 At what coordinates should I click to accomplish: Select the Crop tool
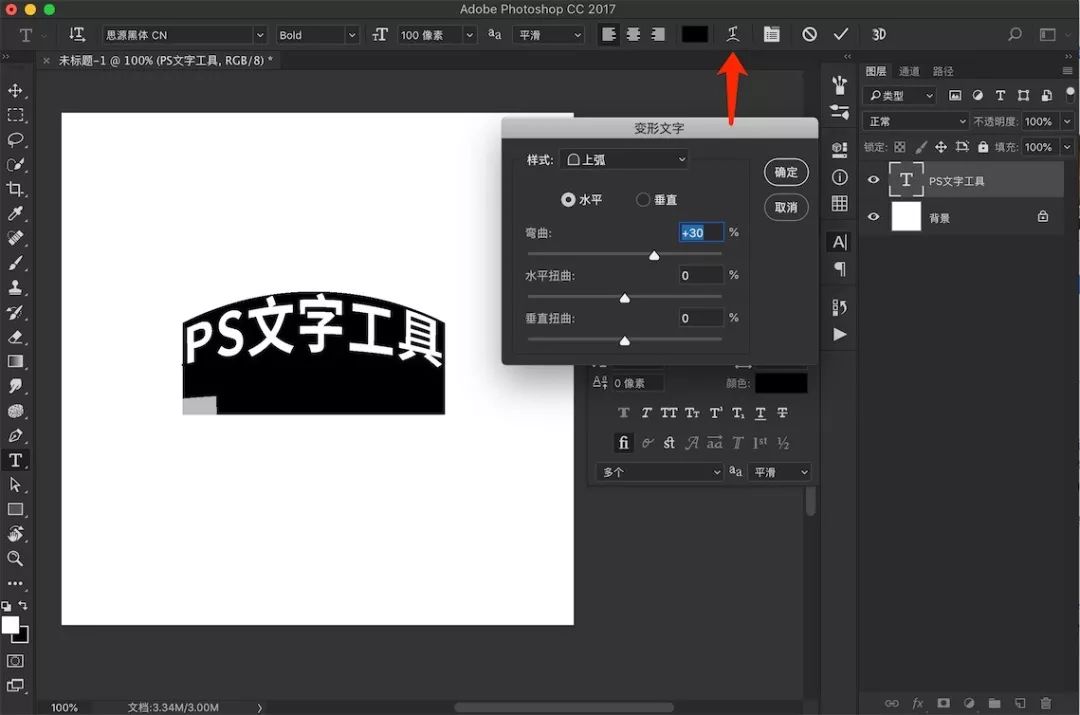coord(14,188)
